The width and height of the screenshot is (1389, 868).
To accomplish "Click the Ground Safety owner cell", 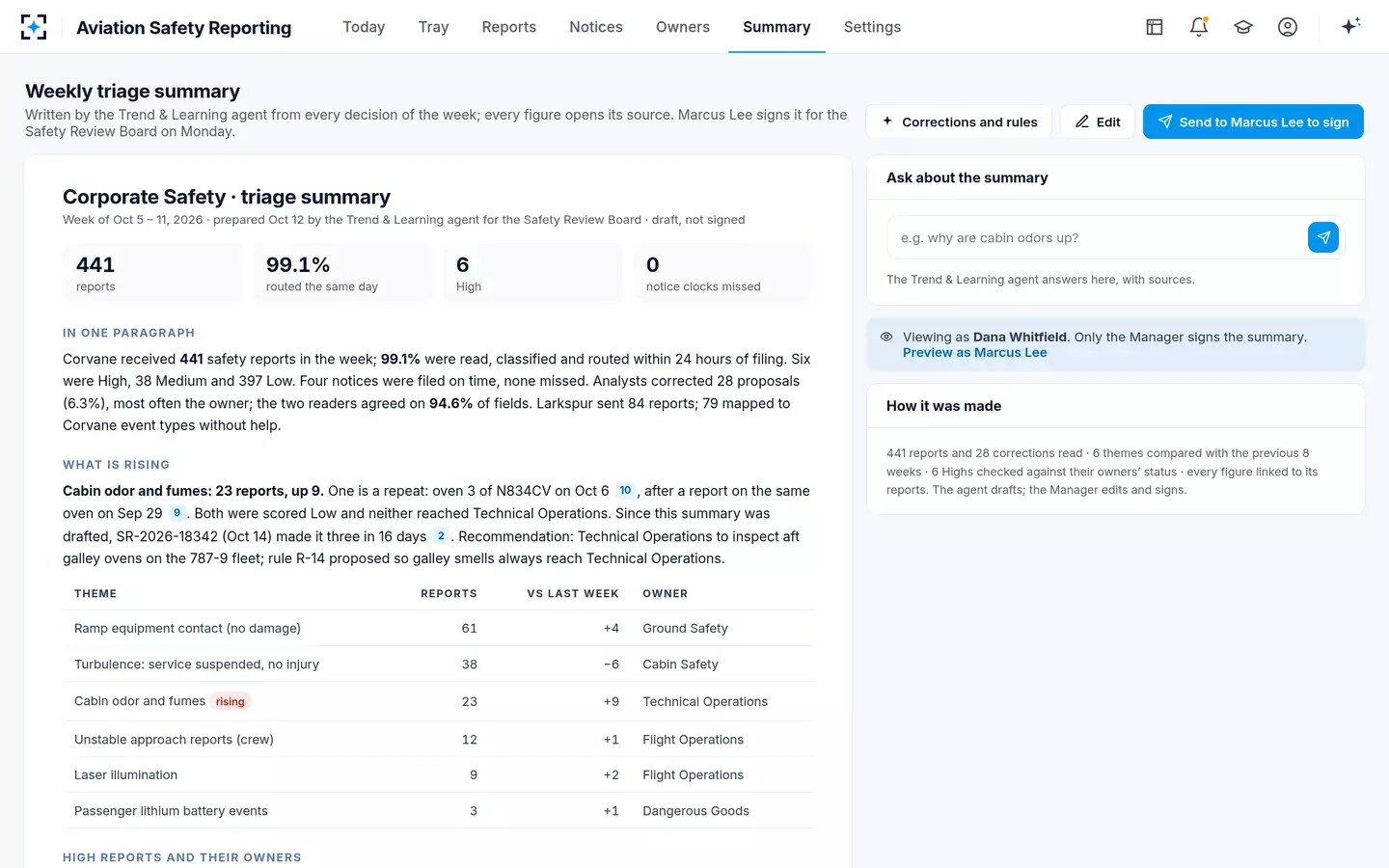I will click(x=686, y=629).
